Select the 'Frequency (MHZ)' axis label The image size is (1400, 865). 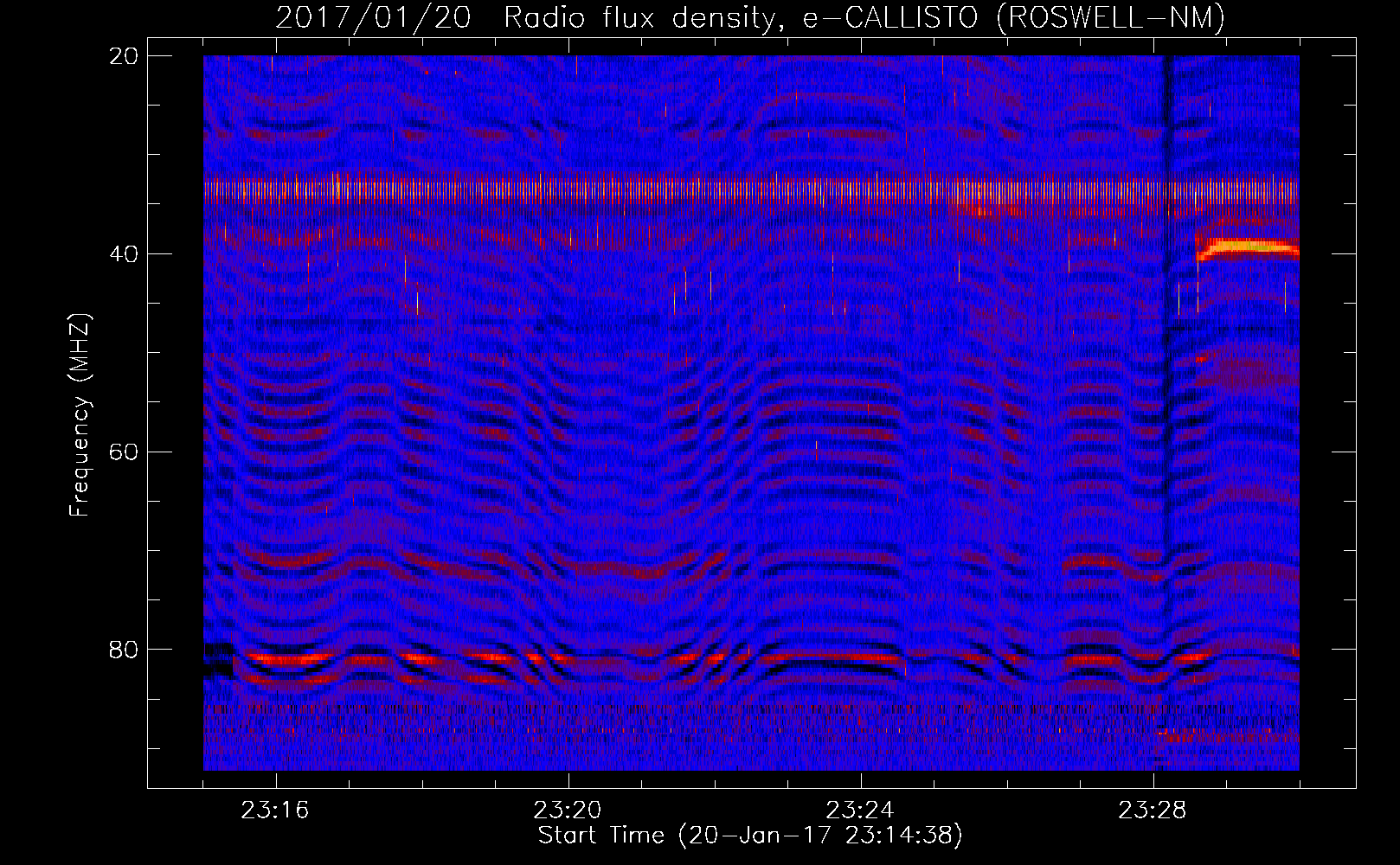pyautogui.click(x=80, y=415)
